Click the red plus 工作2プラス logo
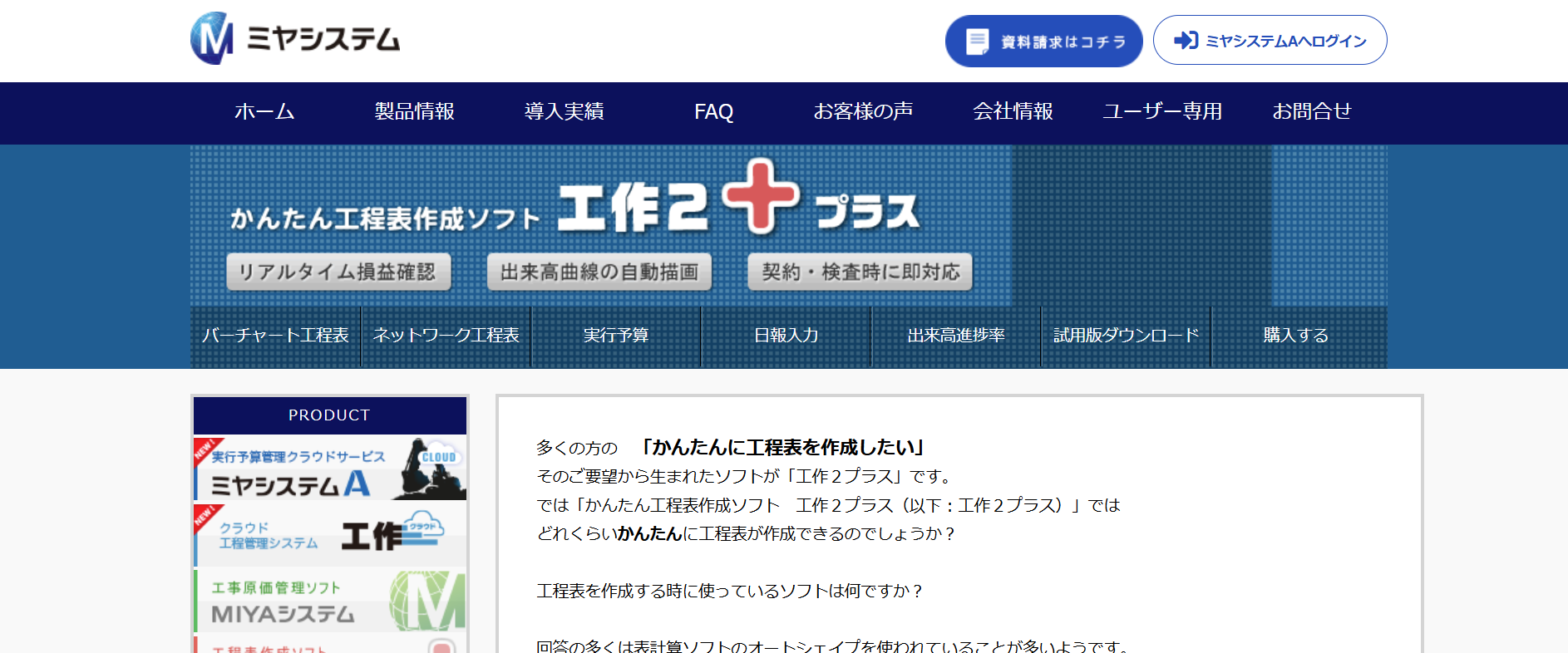1568x653 pixels. pyautogui.click(x=761, y=196)
